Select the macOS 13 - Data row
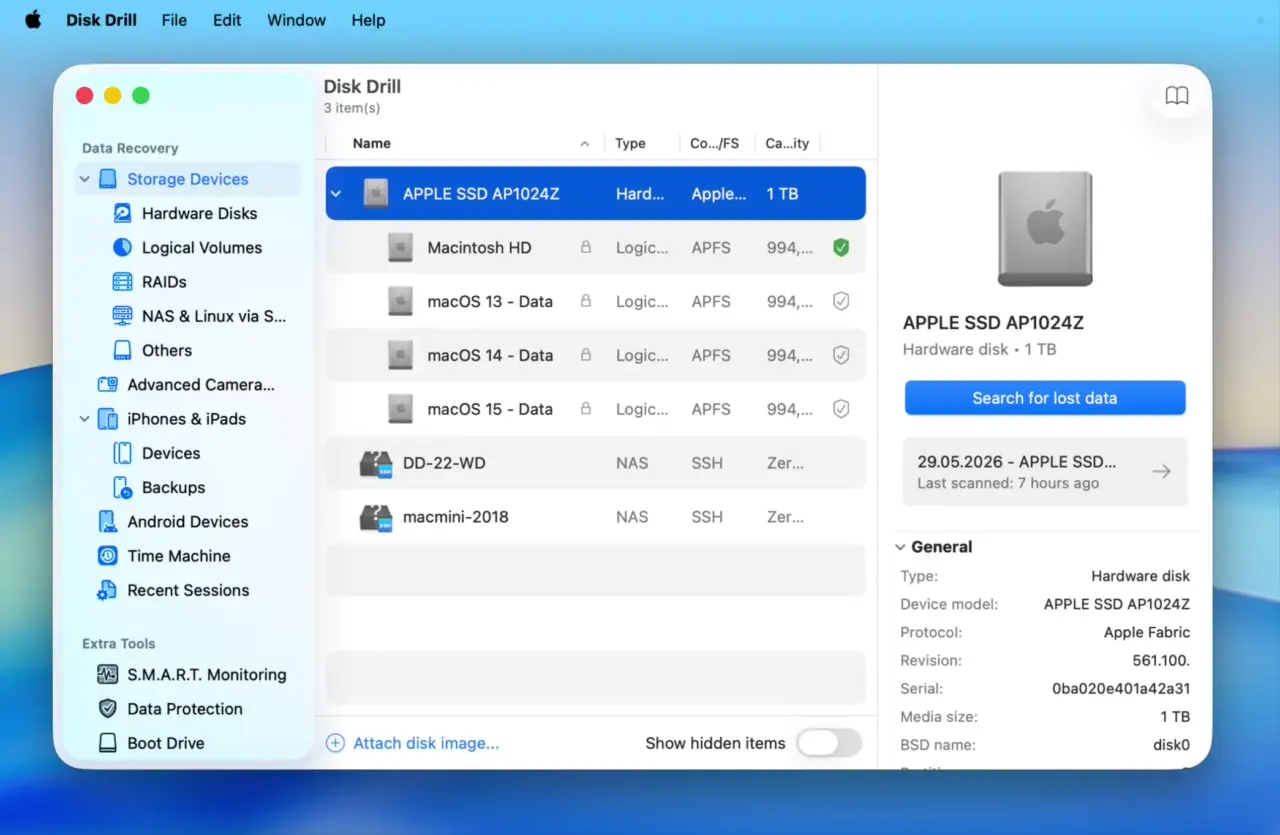The width and height of the screenshot is (1280, 835). (596, 301)
